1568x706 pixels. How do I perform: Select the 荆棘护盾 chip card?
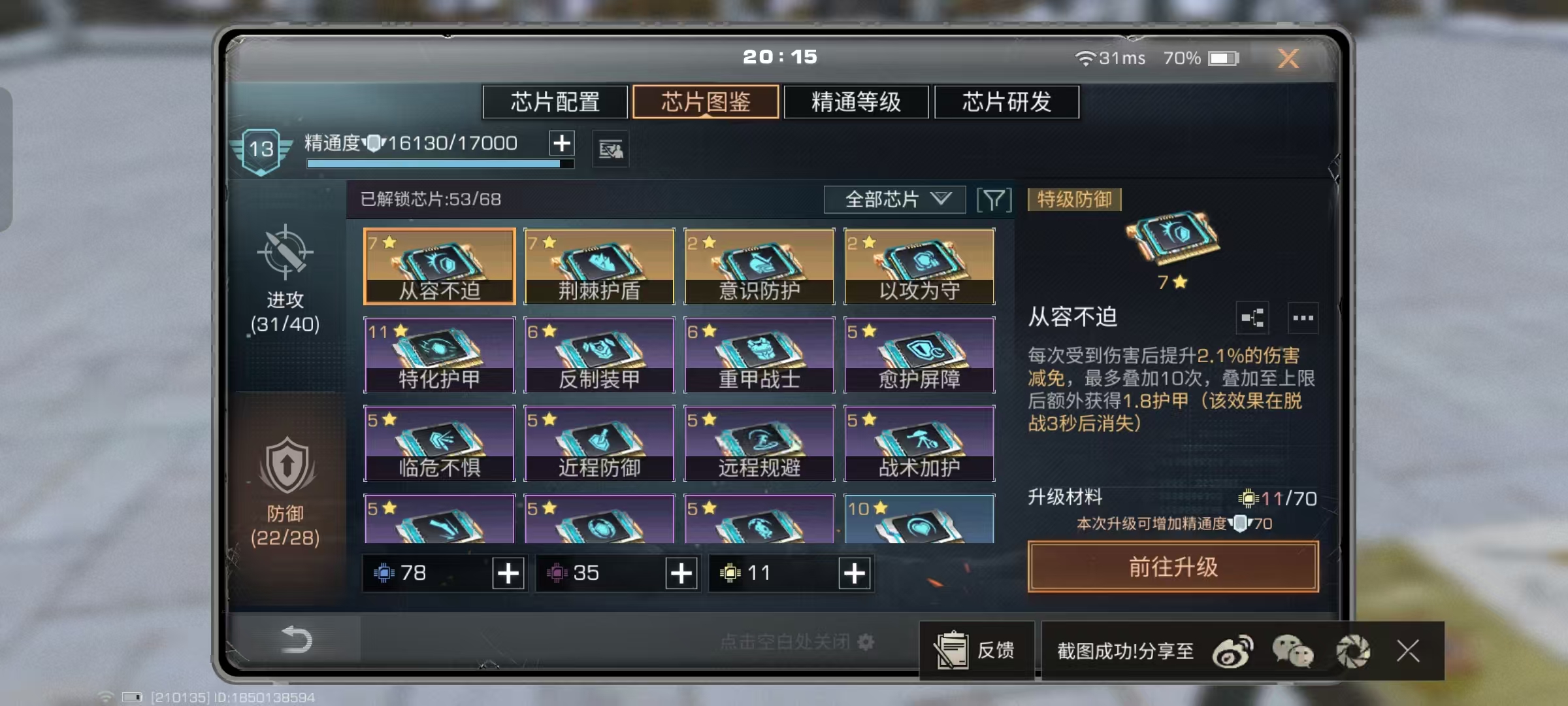(x=599, y=266)
